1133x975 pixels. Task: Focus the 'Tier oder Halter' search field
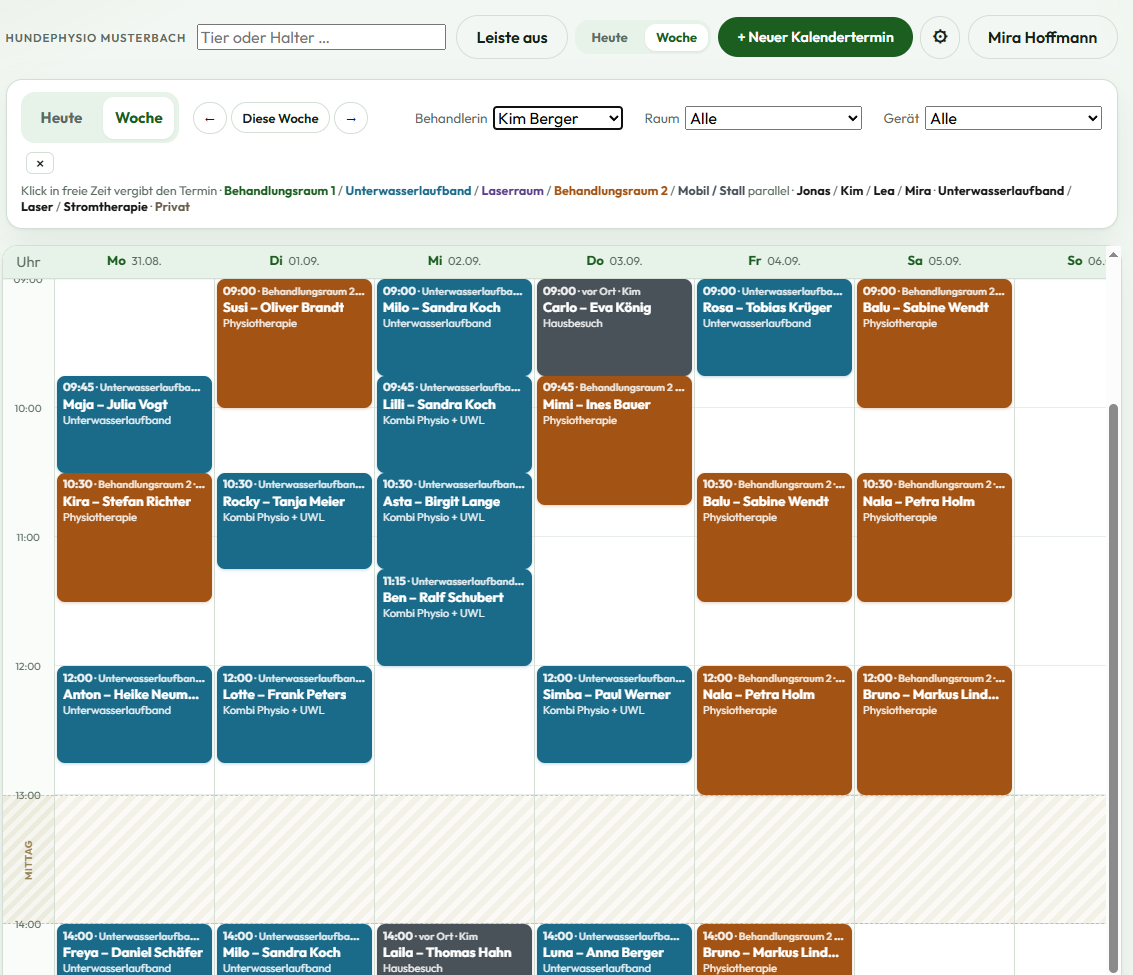322,38
